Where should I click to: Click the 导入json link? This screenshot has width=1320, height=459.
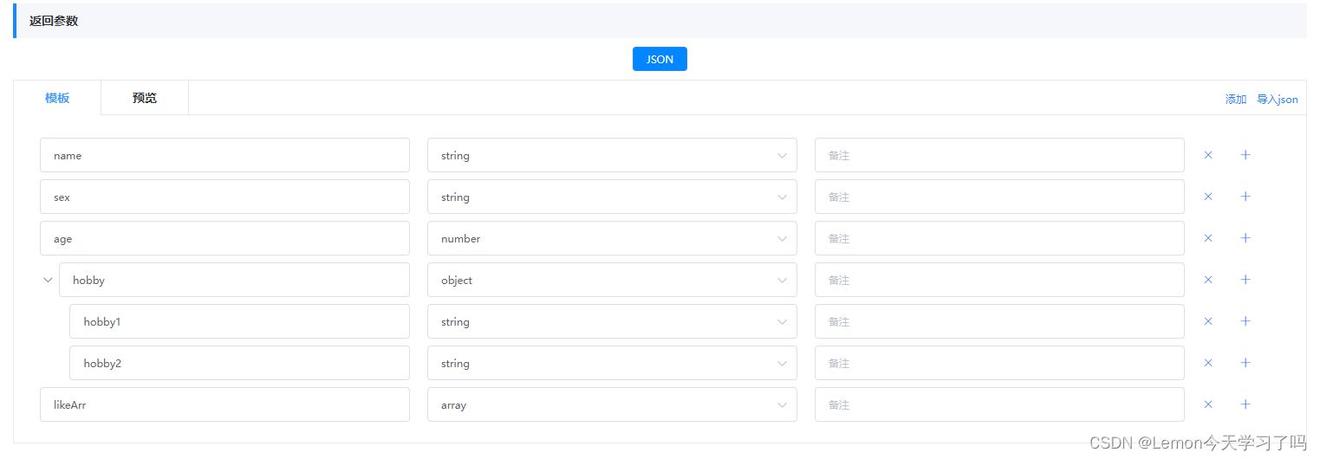click(x=1277, y=99)
